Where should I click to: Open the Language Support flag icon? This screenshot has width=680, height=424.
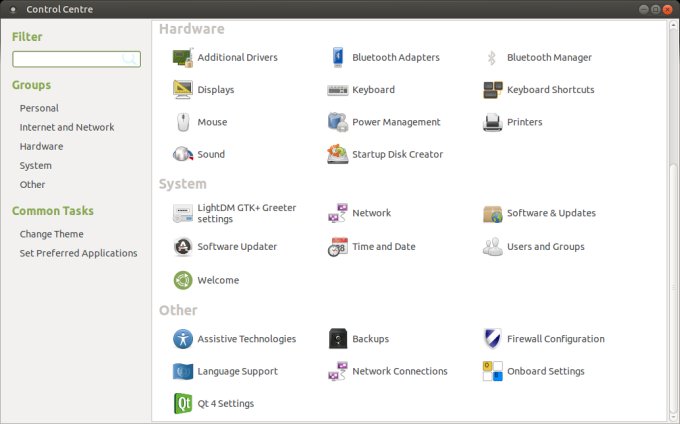point(183,372)
